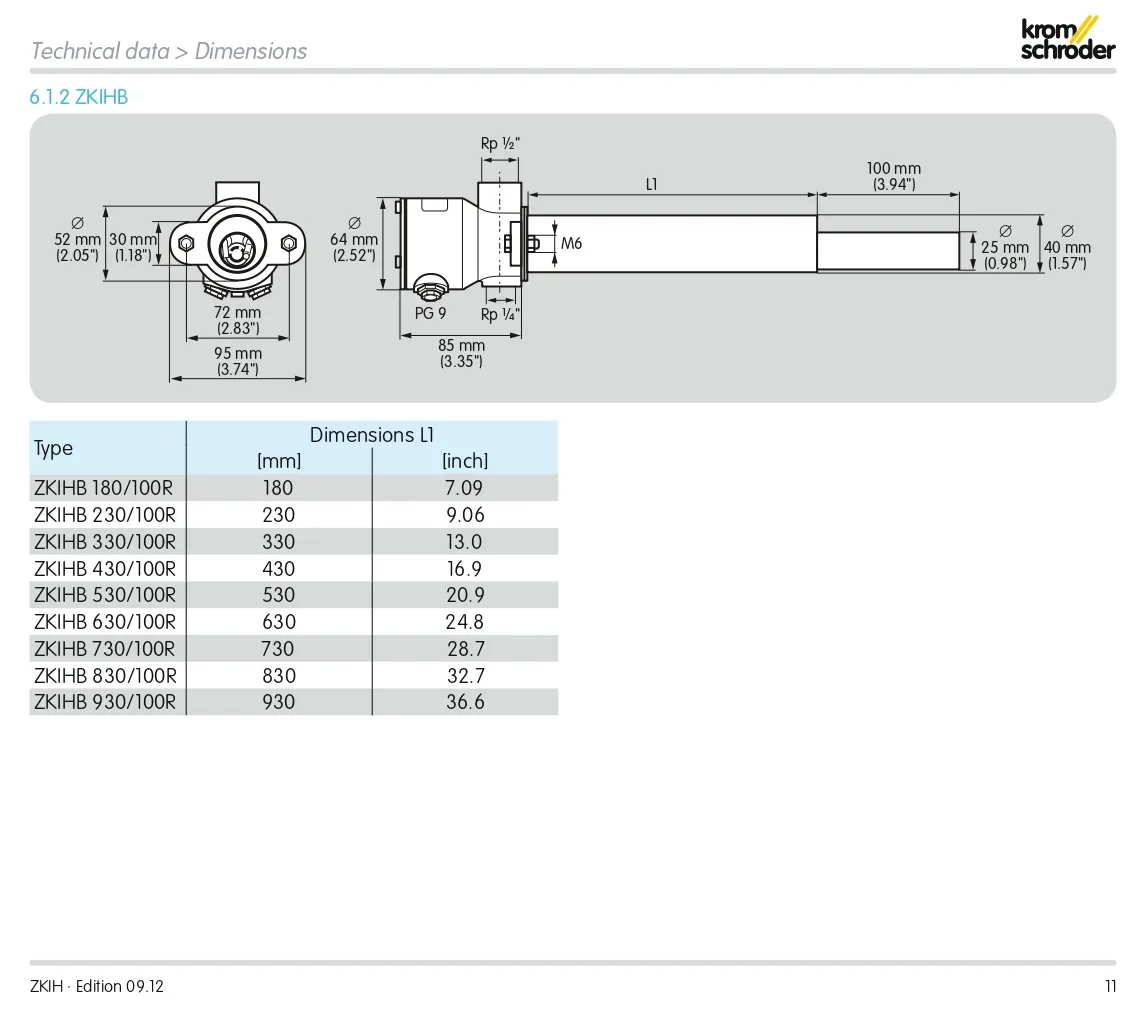Click the 'Technical data > Dimensions' breadcrumb heading
Image resolution: width=1146 pixels, height=1010 pixels.
point(169,51)
